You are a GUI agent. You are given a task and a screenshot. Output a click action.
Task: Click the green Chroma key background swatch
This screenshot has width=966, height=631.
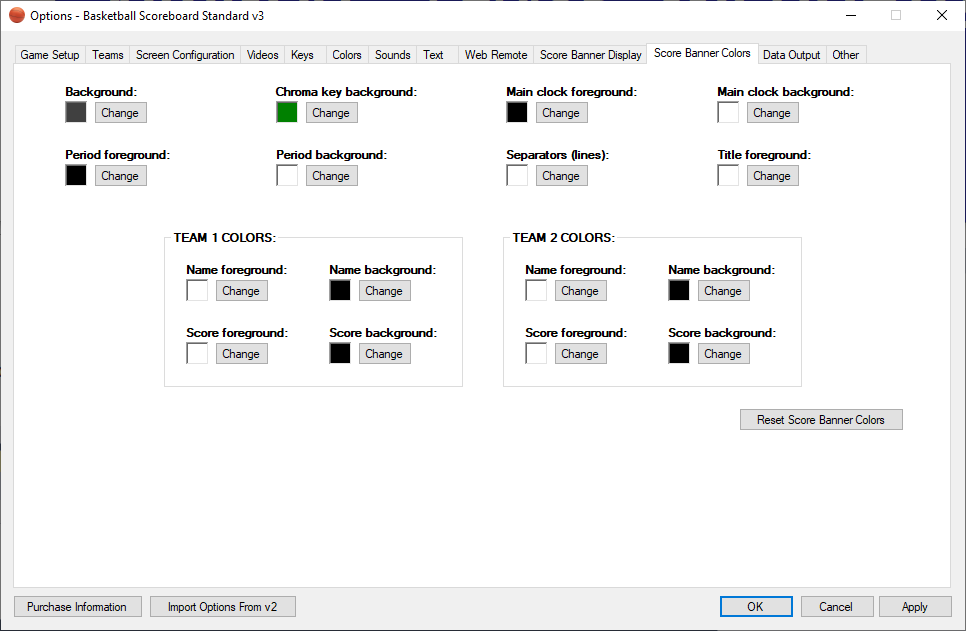click(287, 113)
